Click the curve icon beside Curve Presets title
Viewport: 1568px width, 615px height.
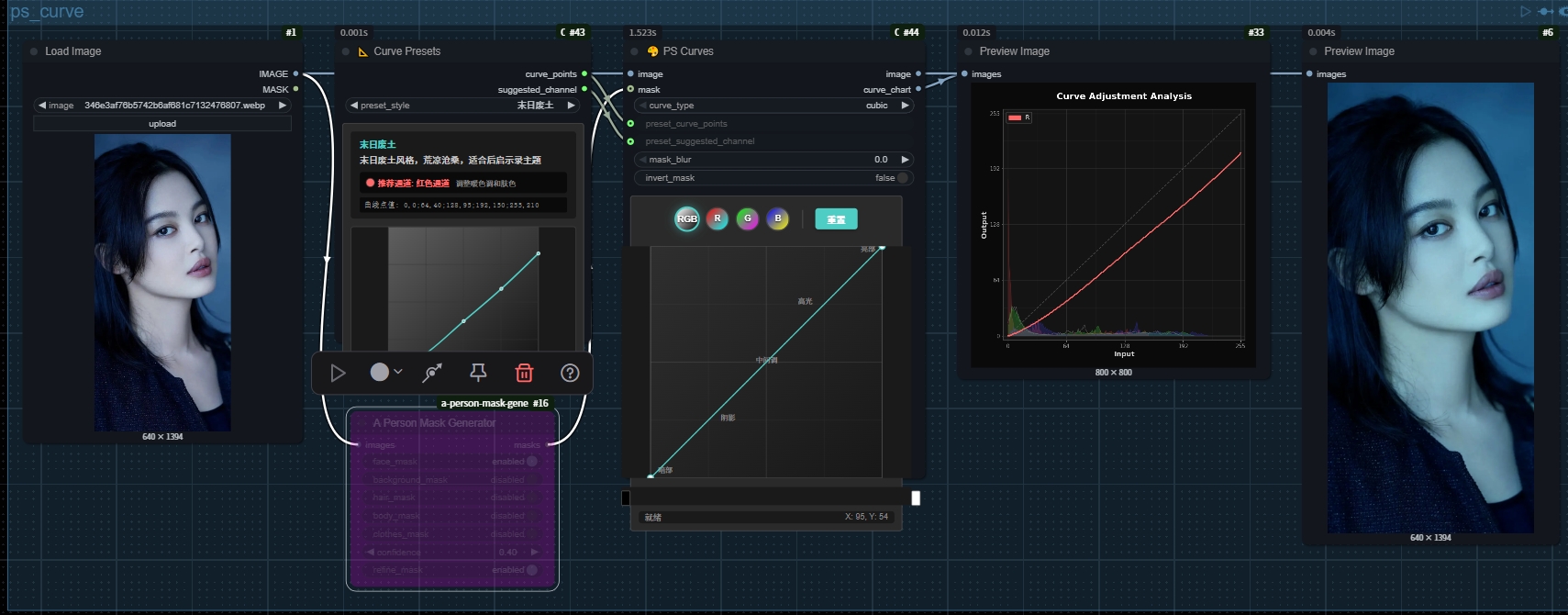coord(363,51)
